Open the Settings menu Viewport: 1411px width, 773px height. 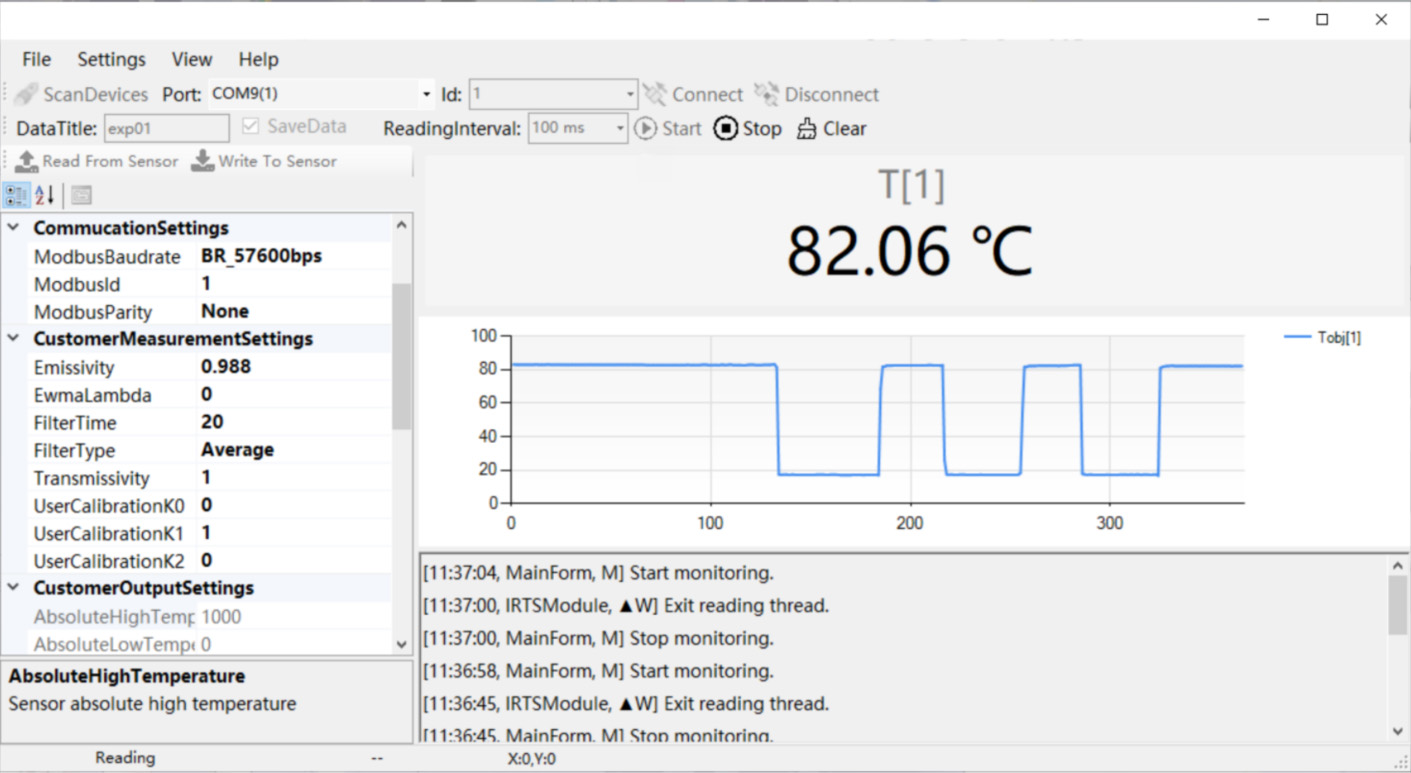[x=111, y=59]
